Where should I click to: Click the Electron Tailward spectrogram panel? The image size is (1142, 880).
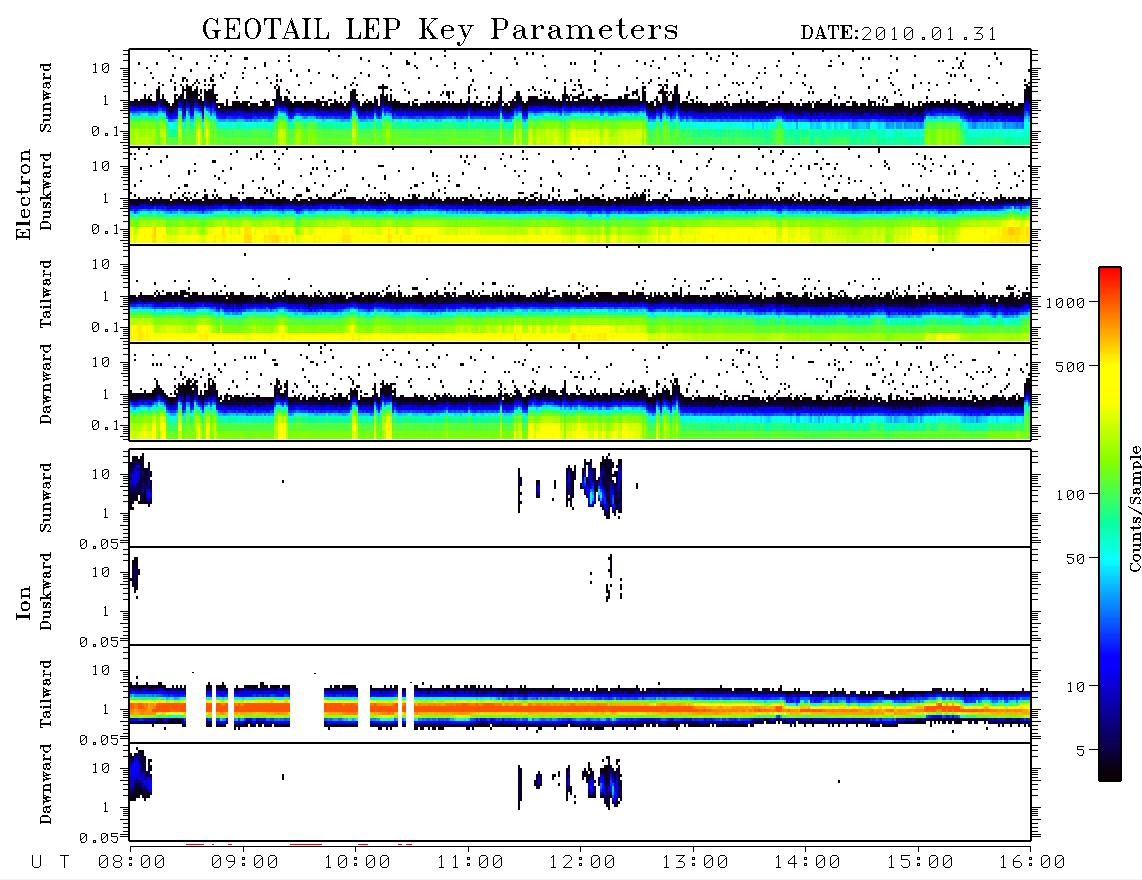point(580,294)
